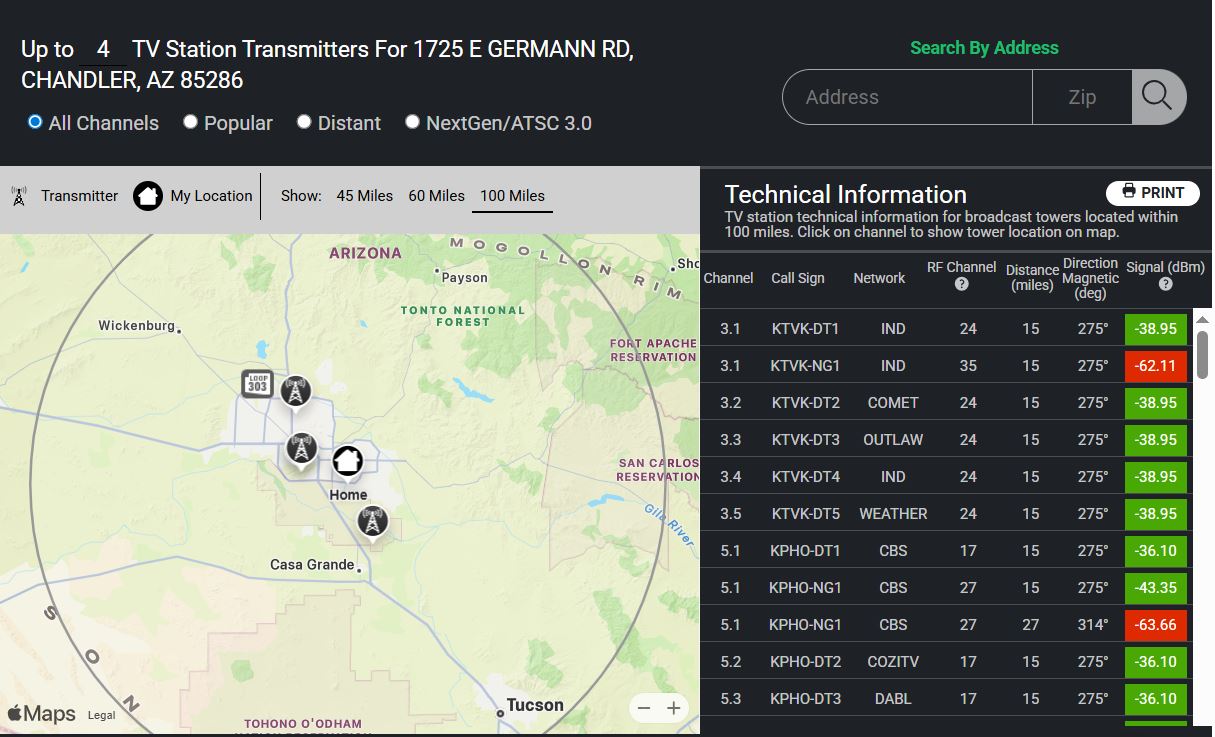Viewport: 1215px width, 737px height.
Task: Click the Tucson city label on map
Action: tap(535, 705)
